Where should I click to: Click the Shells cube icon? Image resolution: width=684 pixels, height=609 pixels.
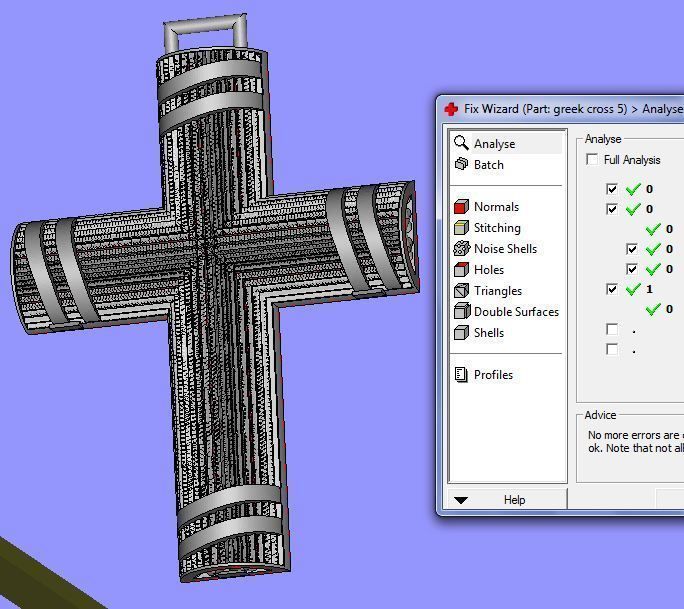click(461, 332)
